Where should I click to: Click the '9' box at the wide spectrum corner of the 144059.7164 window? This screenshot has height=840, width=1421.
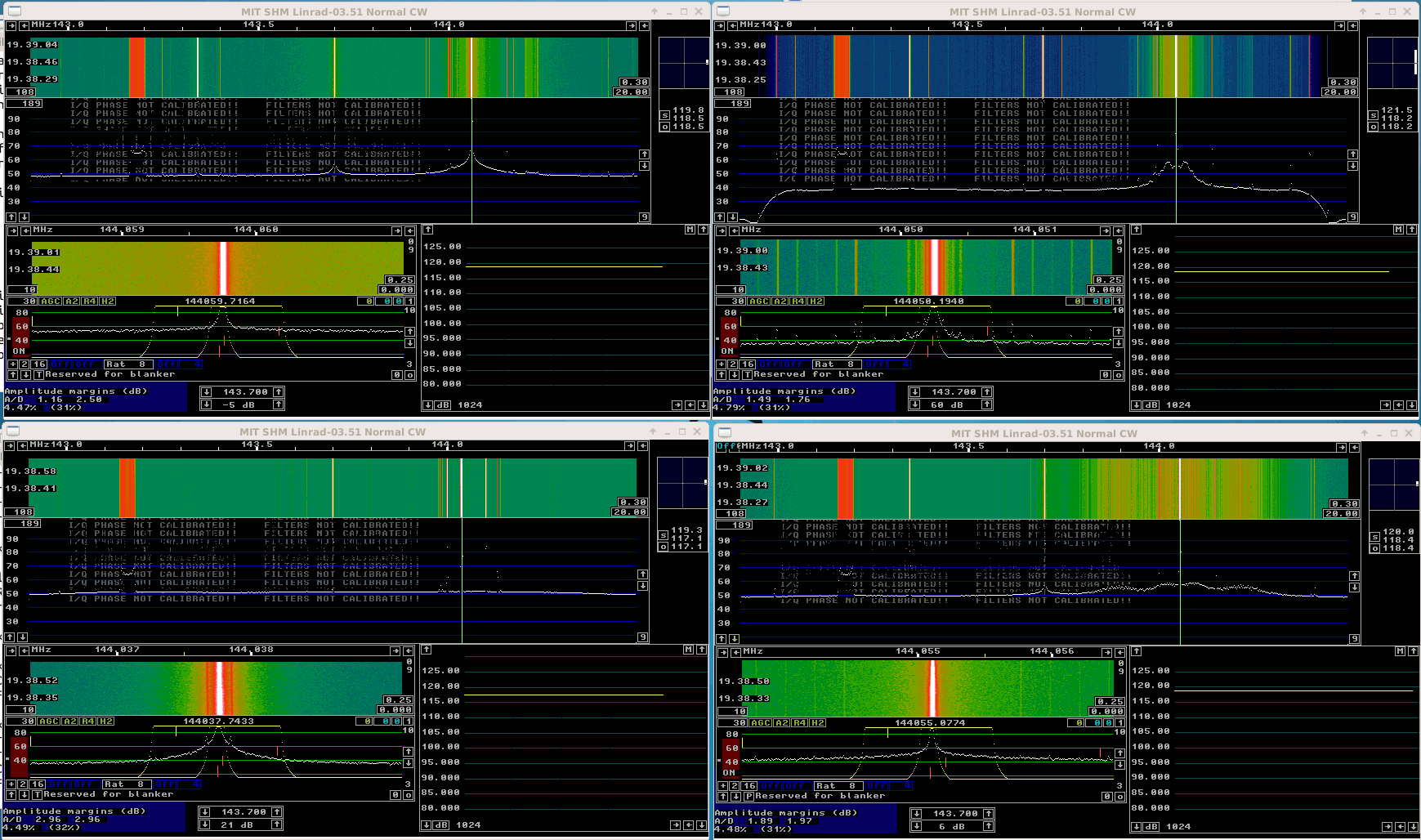(644, 217)
